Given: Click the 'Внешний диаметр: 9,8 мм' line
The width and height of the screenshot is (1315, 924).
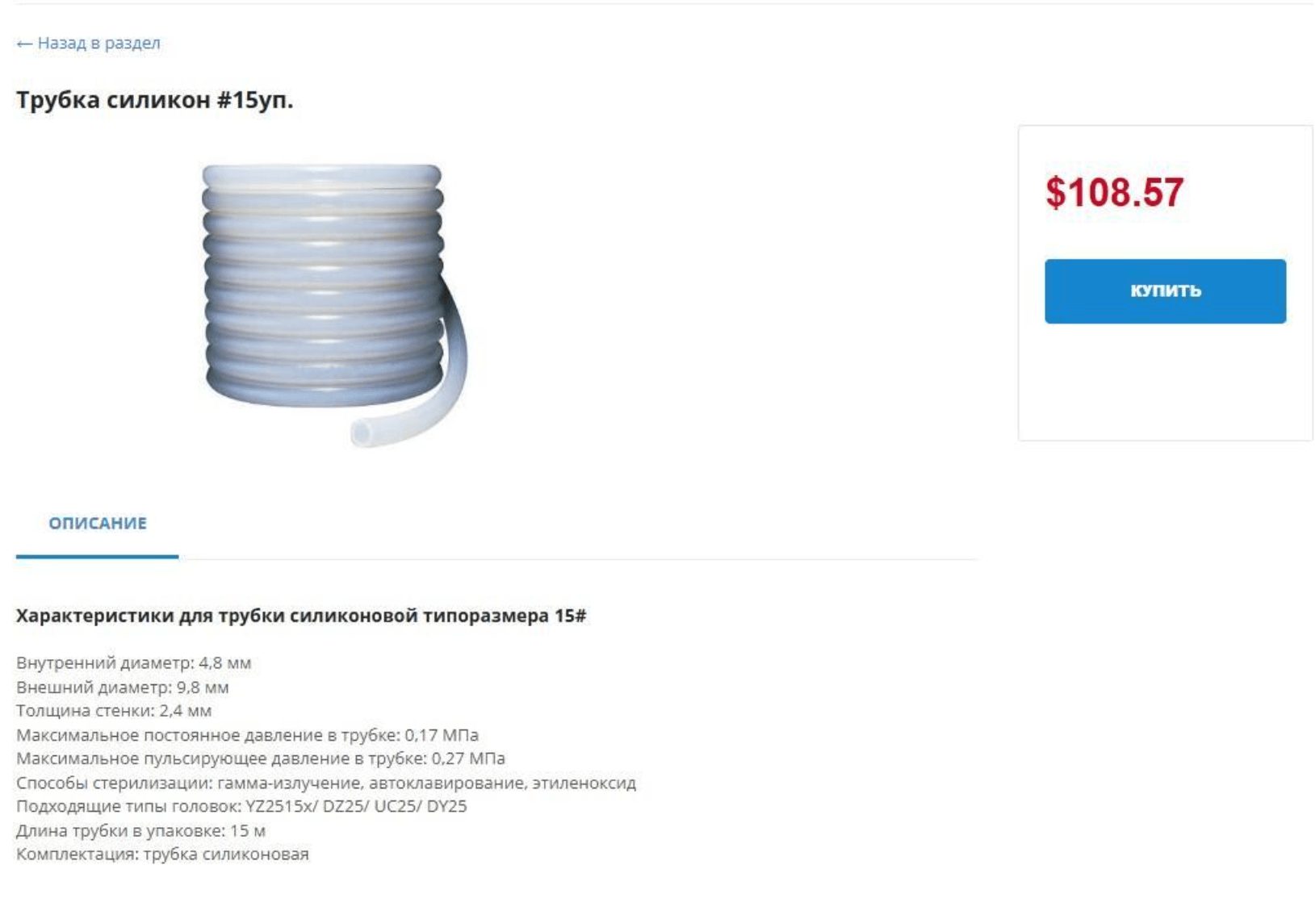Looking at the screenshot, I should [123, 688].
